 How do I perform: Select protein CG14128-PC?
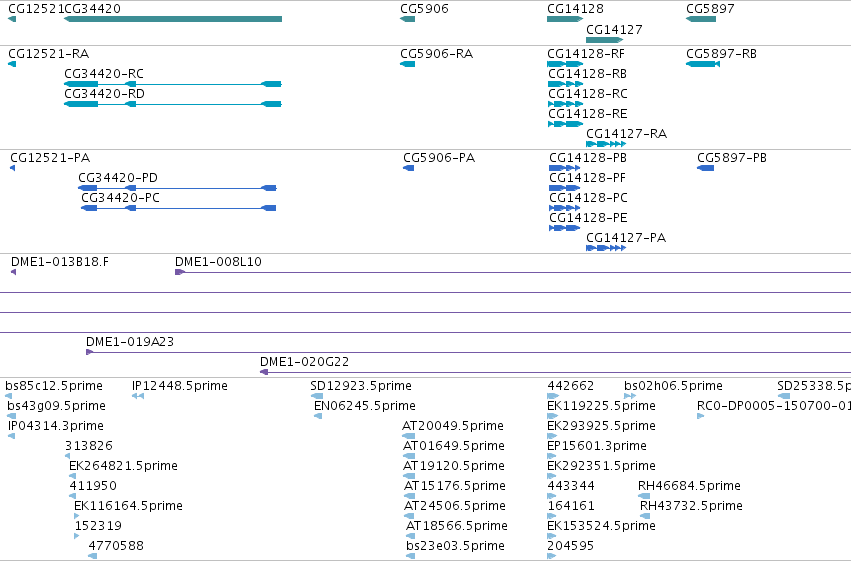coord(564,208)
